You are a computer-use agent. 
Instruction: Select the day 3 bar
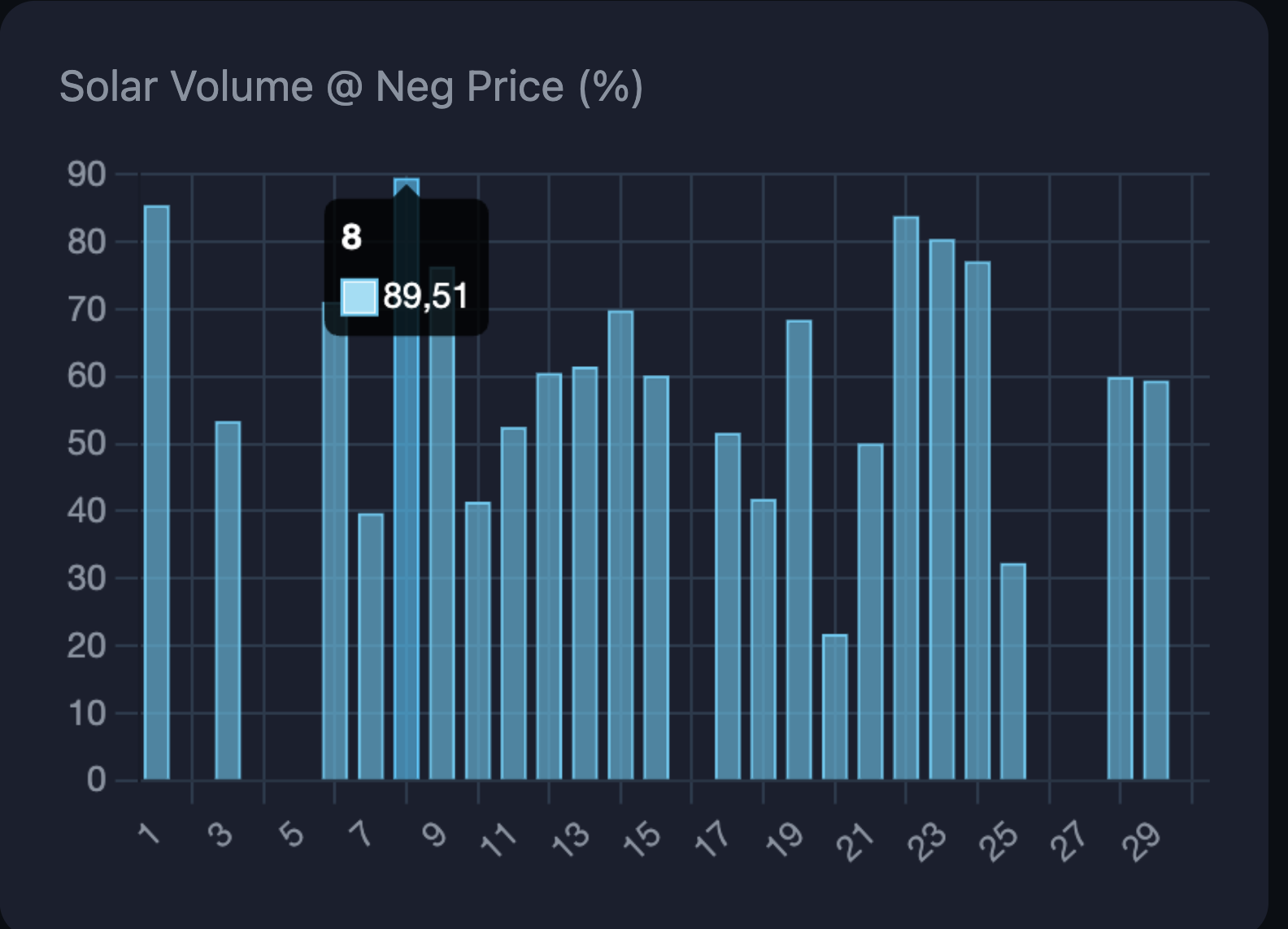(228, 600)
